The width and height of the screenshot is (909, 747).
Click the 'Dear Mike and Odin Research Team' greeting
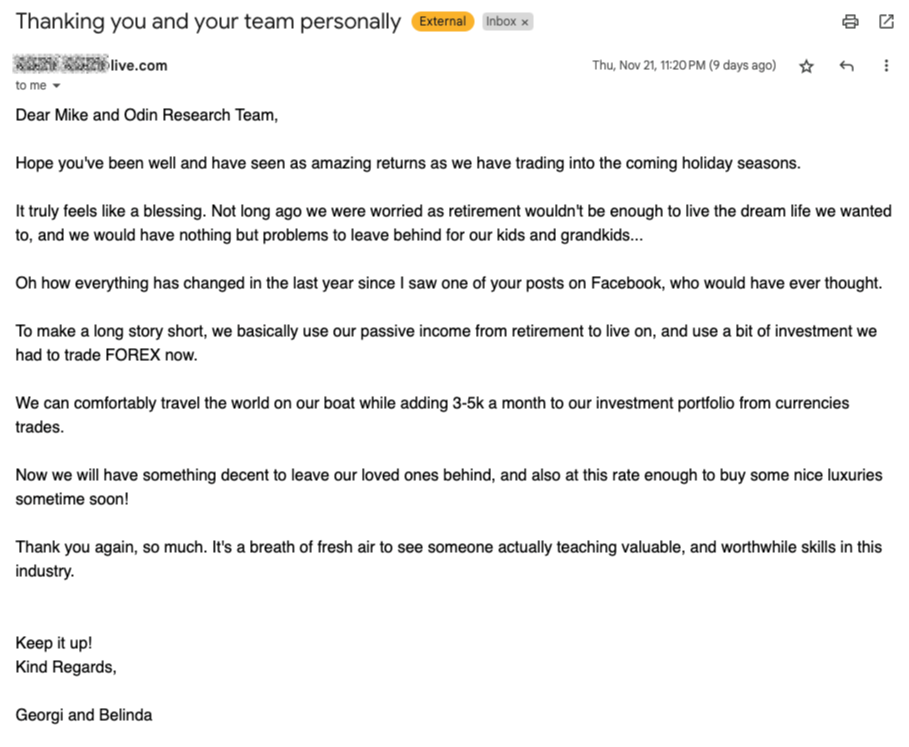pos(146,115)
